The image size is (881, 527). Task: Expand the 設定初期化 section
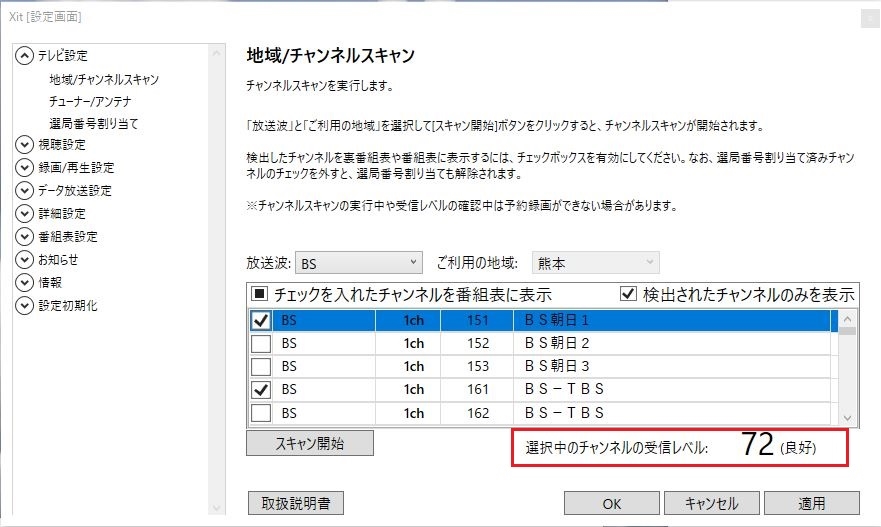(24, 306)
